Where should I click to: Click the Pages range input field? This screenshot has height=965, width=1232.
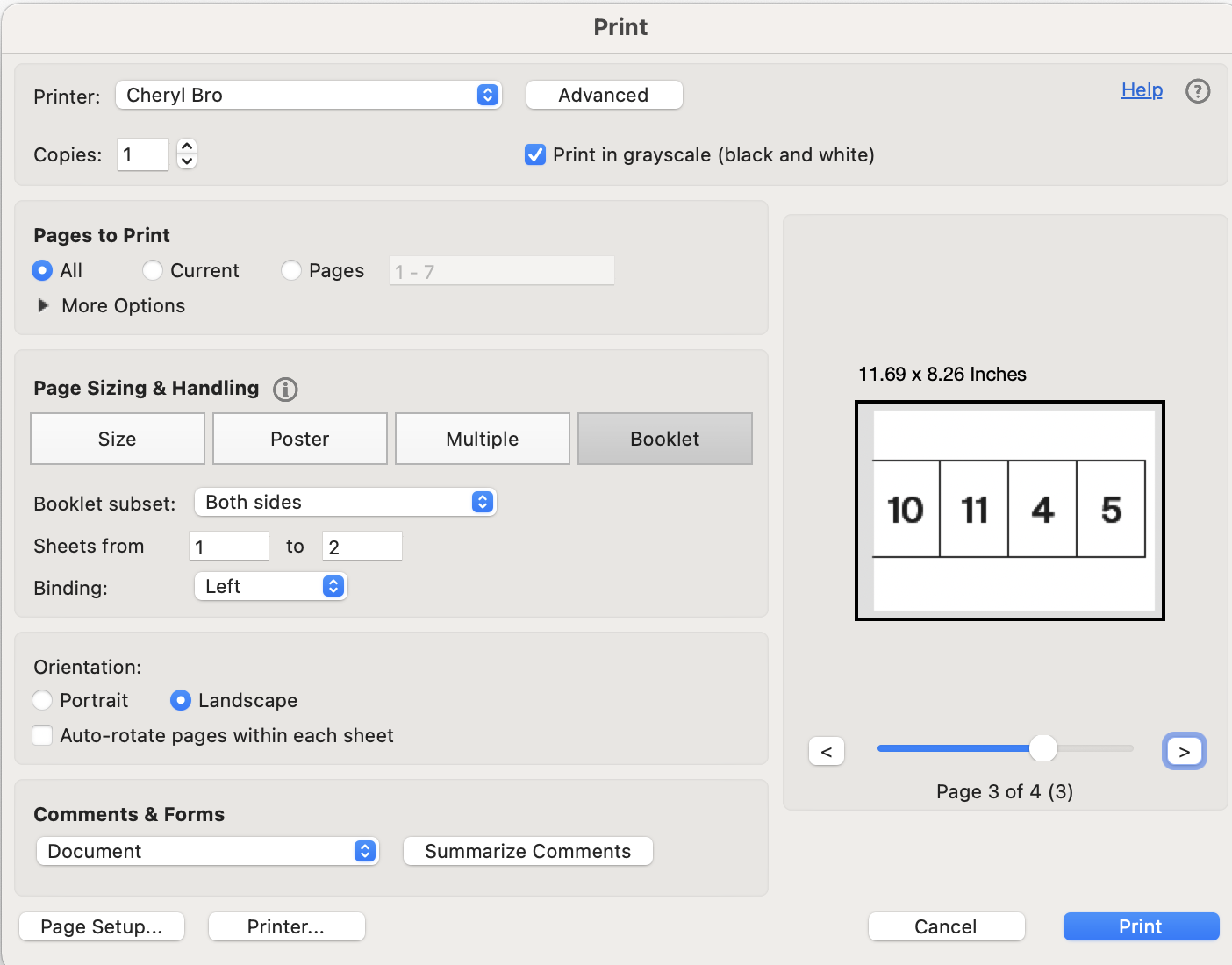500,270
